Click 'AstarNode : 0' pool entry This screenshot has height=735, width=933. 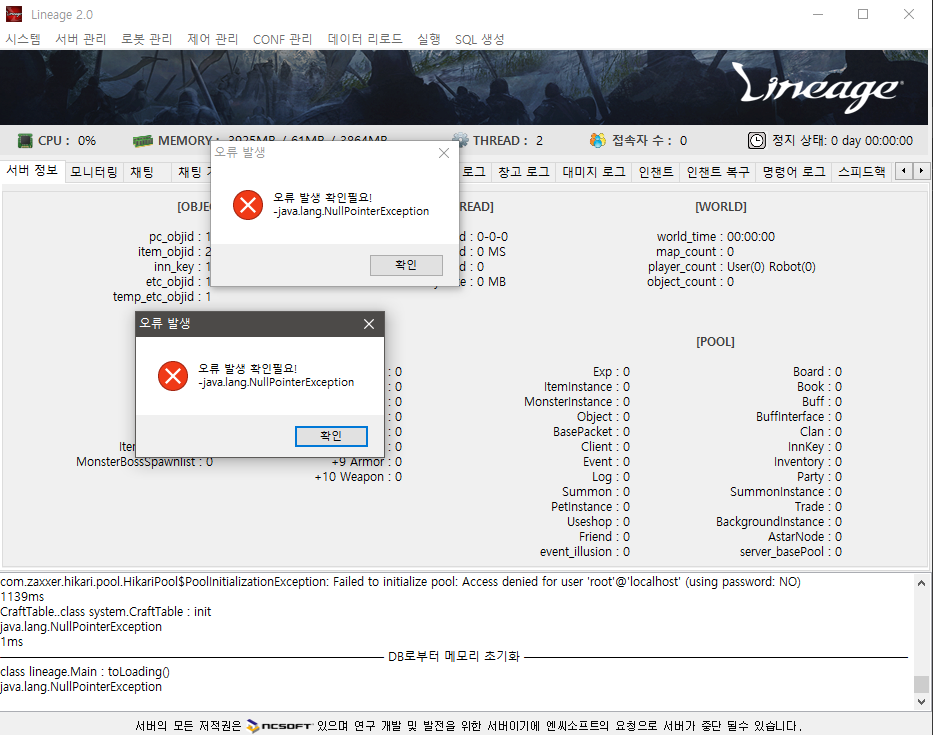click(804, 537)
